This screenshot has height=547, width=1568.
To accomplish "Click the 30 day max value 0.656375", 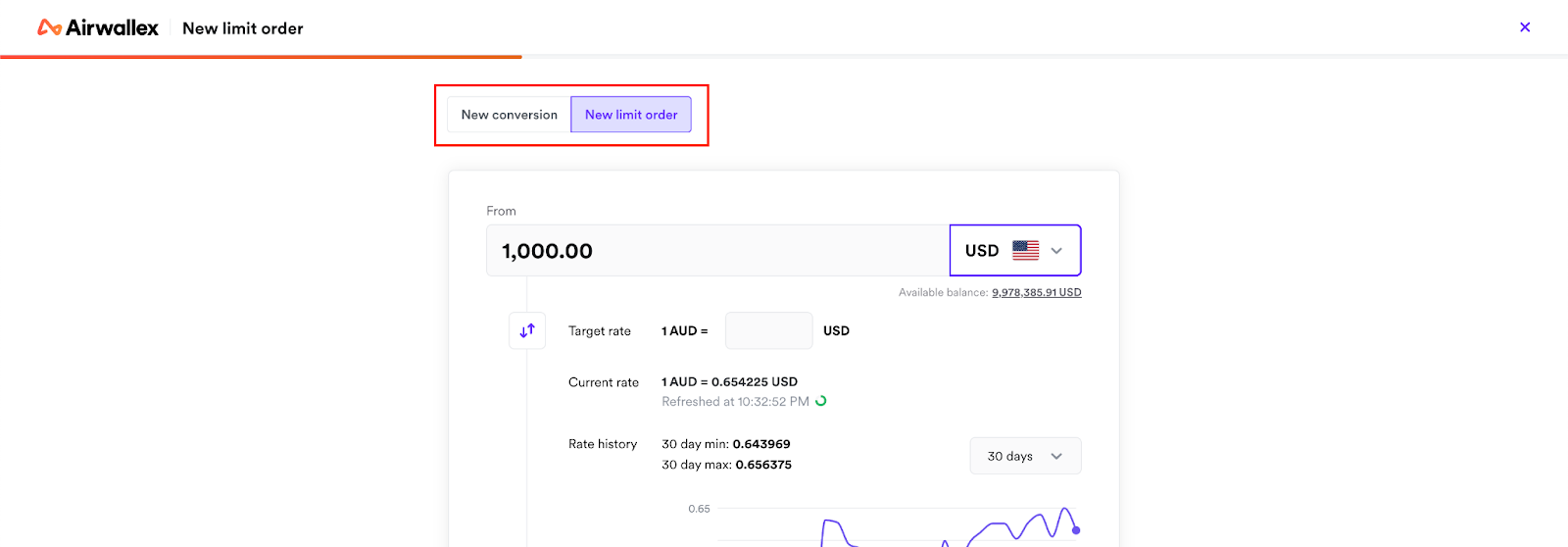I will pos(763,465).
